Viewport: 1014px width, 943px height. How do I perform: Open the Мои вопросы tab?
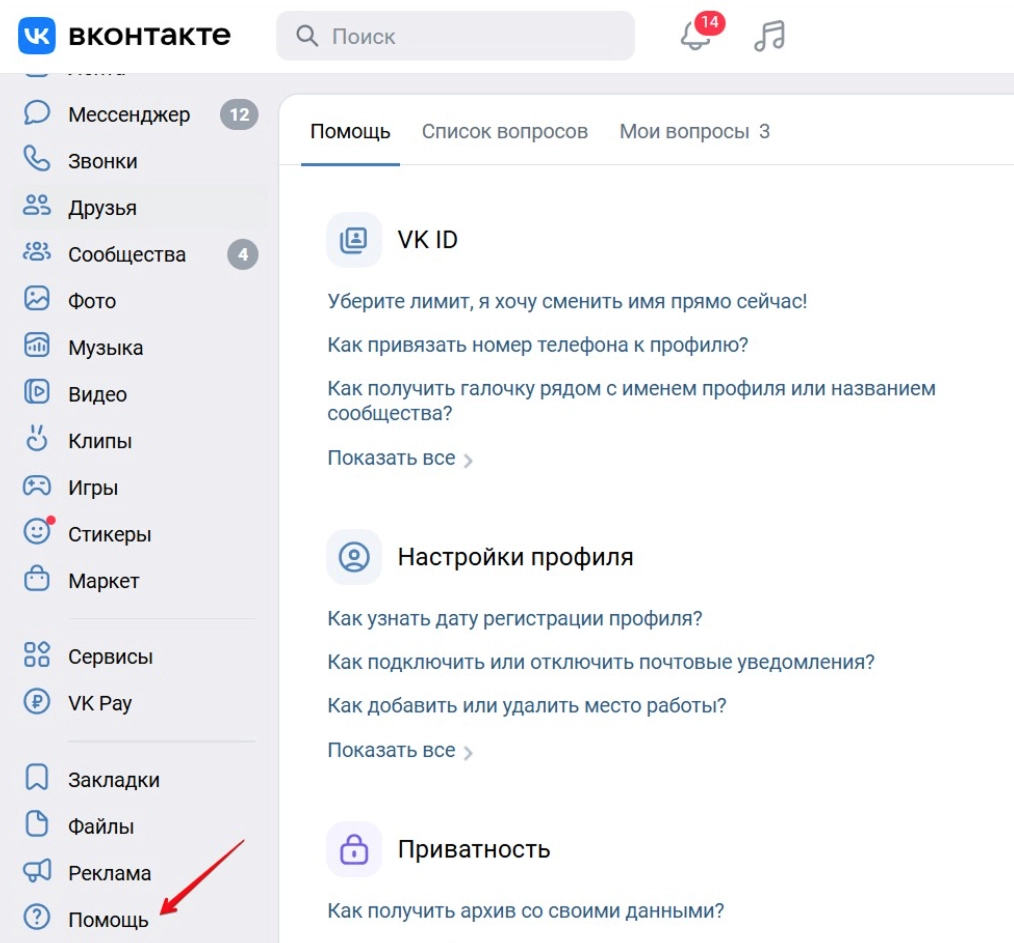coord(695,131)
